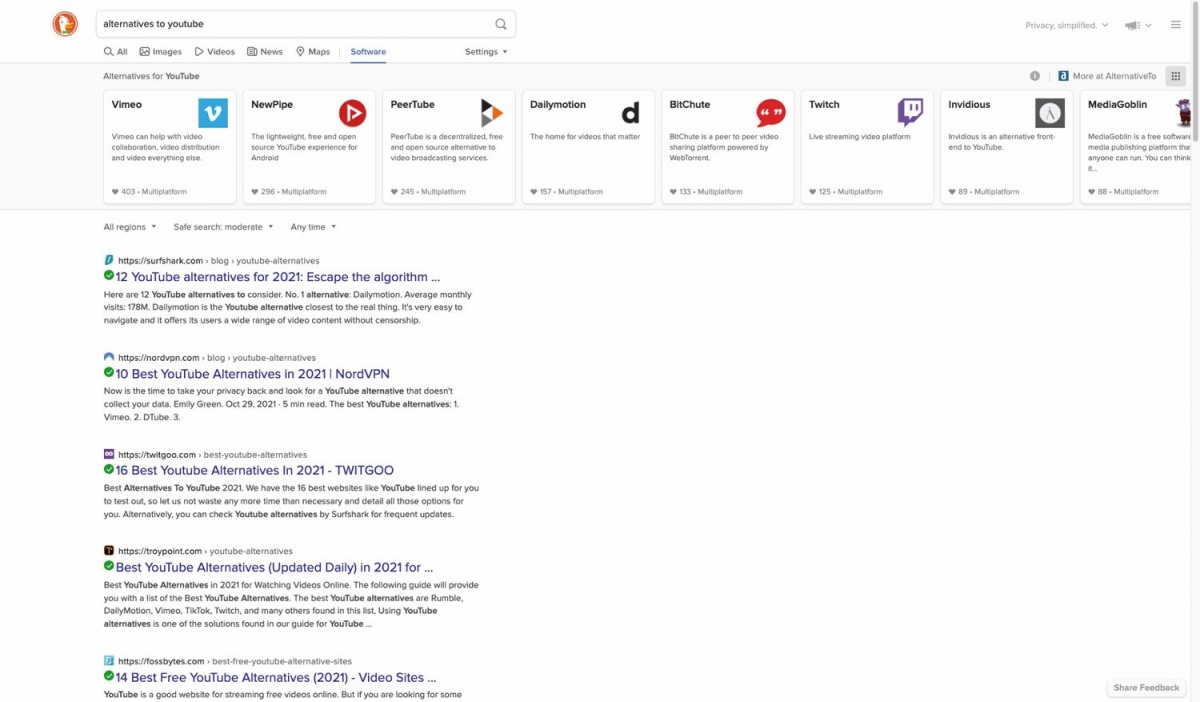Switch to the Images tab

161,52
